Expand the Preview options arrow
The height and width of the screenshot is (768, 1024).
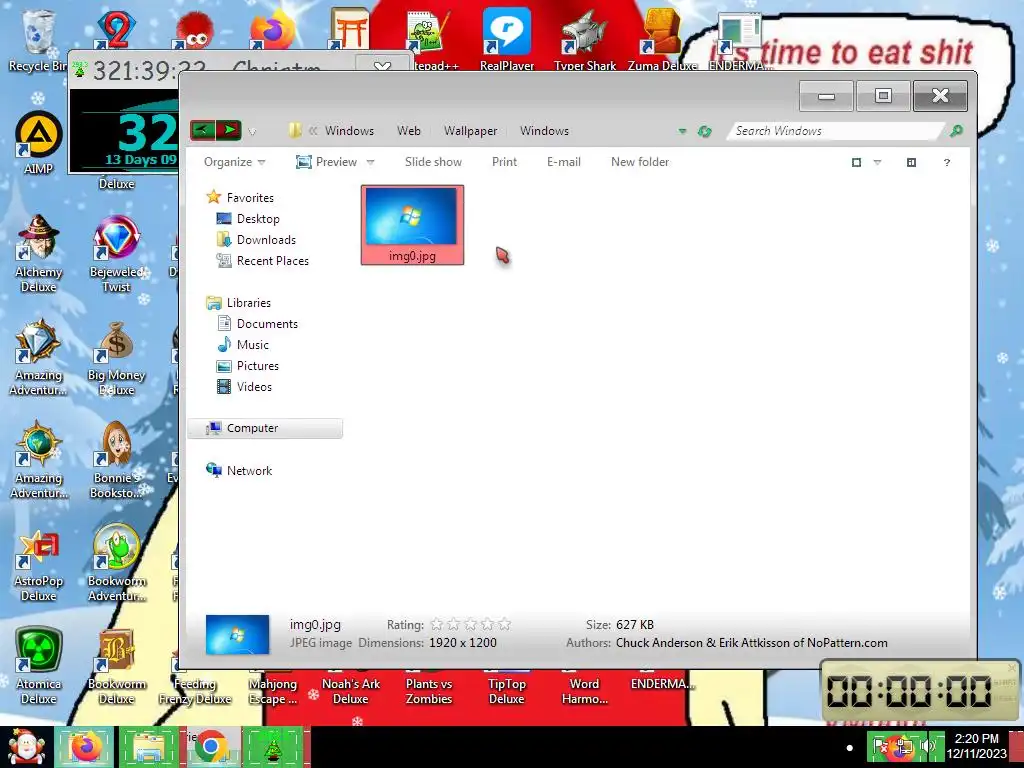click(x=370, y=162)
